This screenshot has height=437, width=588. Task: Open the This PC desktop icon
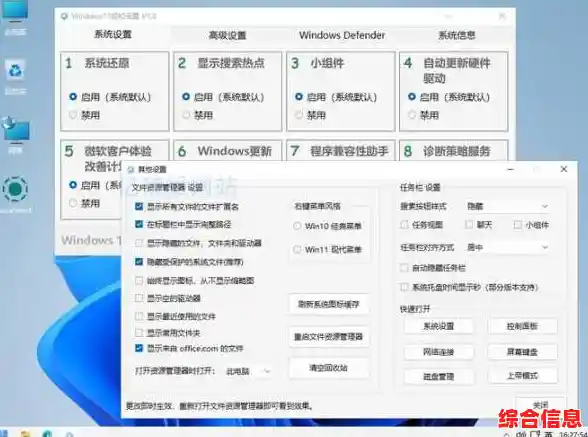click(15, 11)
